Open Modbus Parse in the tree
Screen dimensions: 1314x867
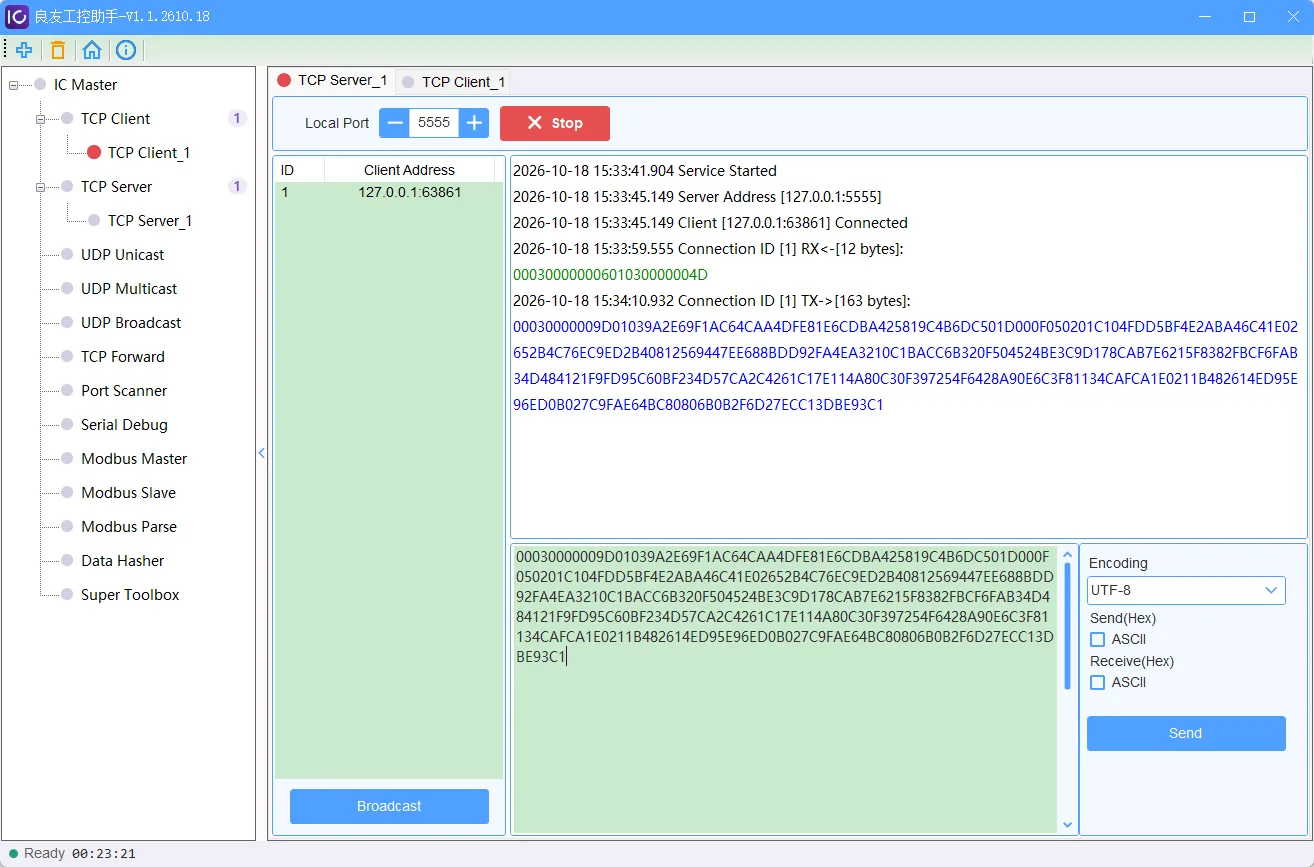point(129,527)
